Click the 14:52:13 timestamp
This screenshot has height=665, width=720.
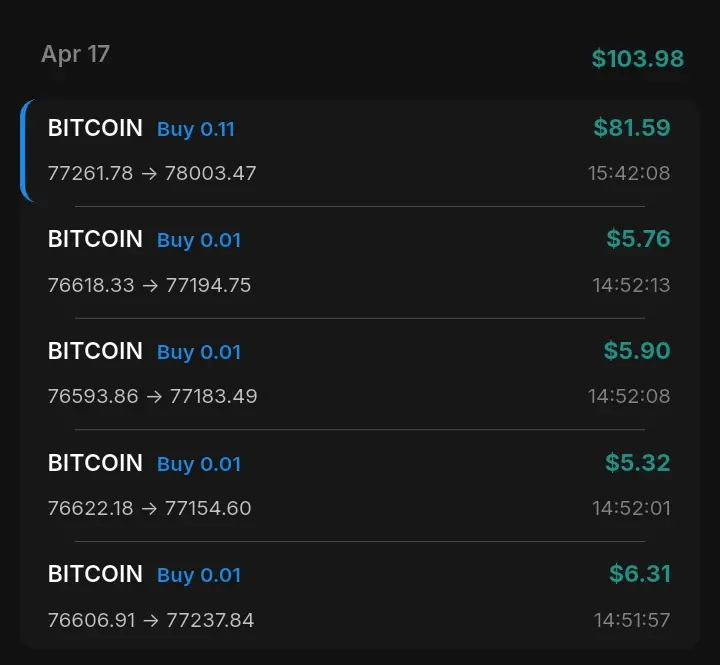[631, 285]
